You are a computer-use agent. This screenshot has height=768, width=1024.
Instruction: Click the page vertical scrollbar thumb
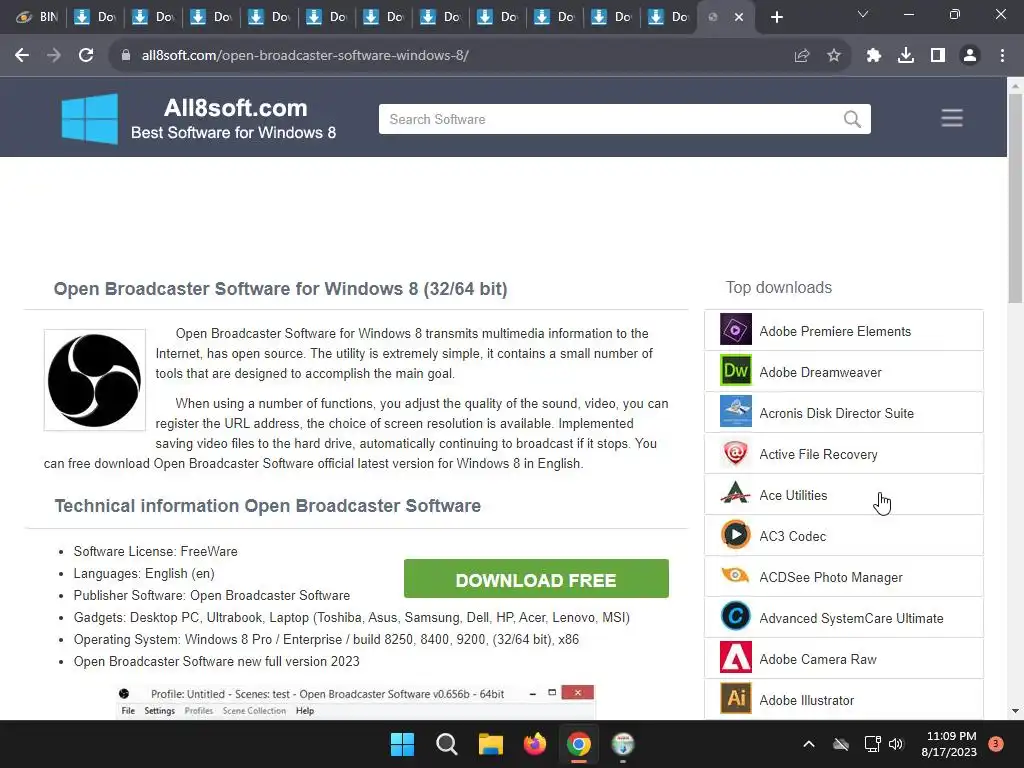pyautogui.click(x=1015, y=198)
